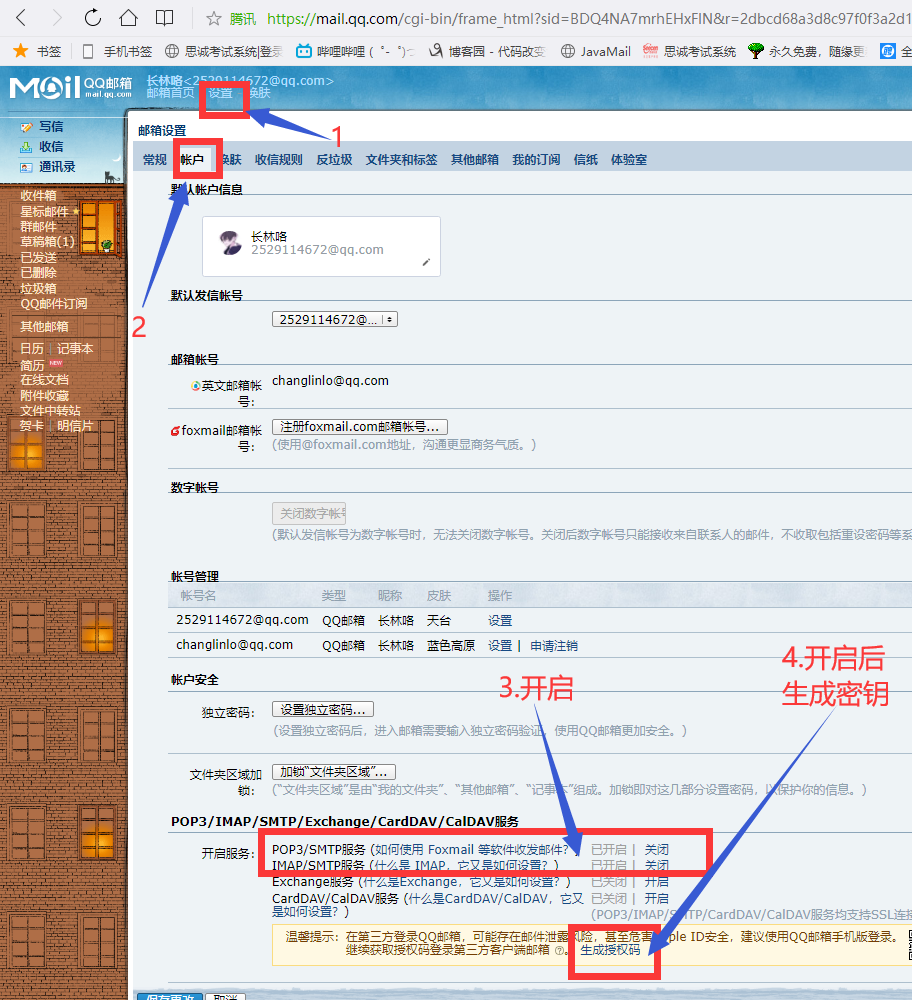Switch to 我的订阅 settings tab

pyautogui.click(x=536, y=159)
